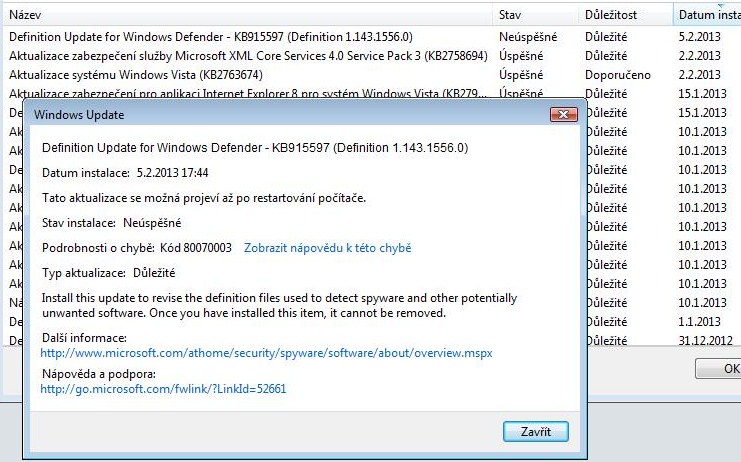The width and height of the screenshot is (741, 462).
Task: Click the date 1.1.2013 in the list
Action: coord(699,321)
